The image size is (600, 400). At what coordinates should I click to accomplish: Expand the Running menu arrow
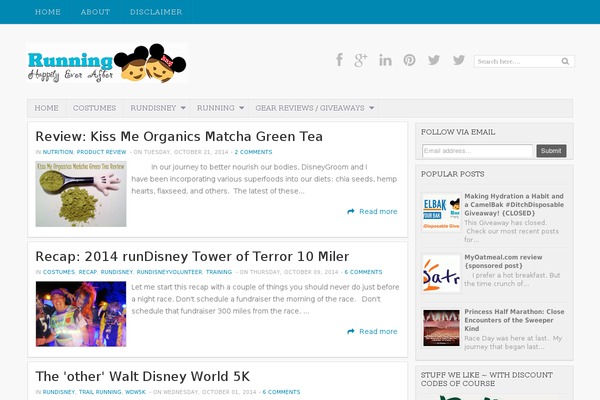click(241, 108)
